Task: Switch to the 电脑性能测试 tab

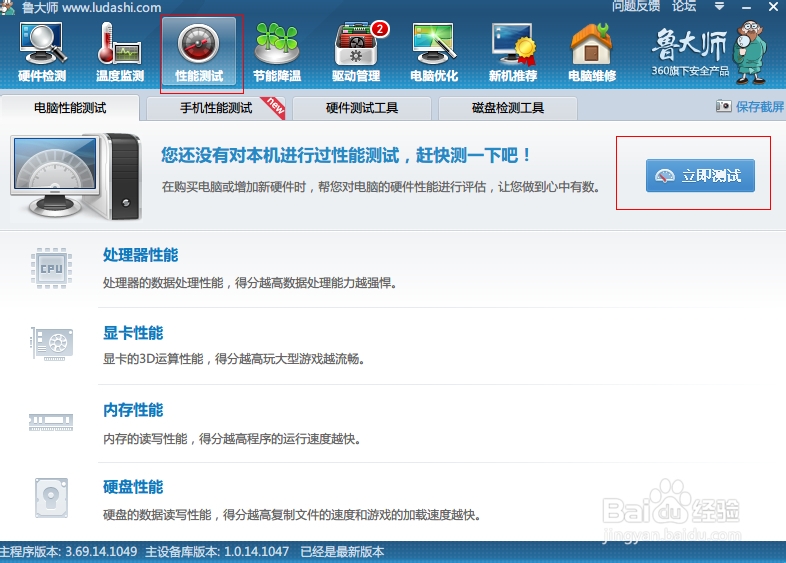Action: click(x=70, y=108)
